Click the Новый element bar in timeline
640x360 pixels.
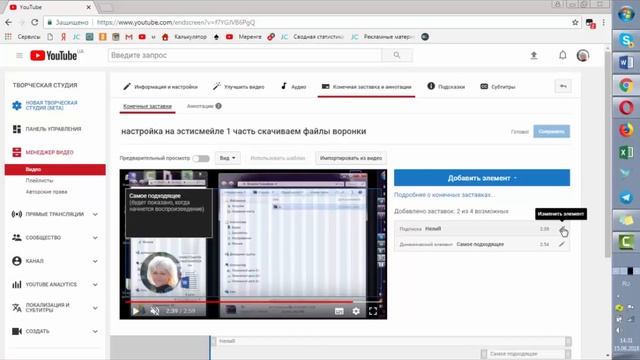click(x=391, y=341)
